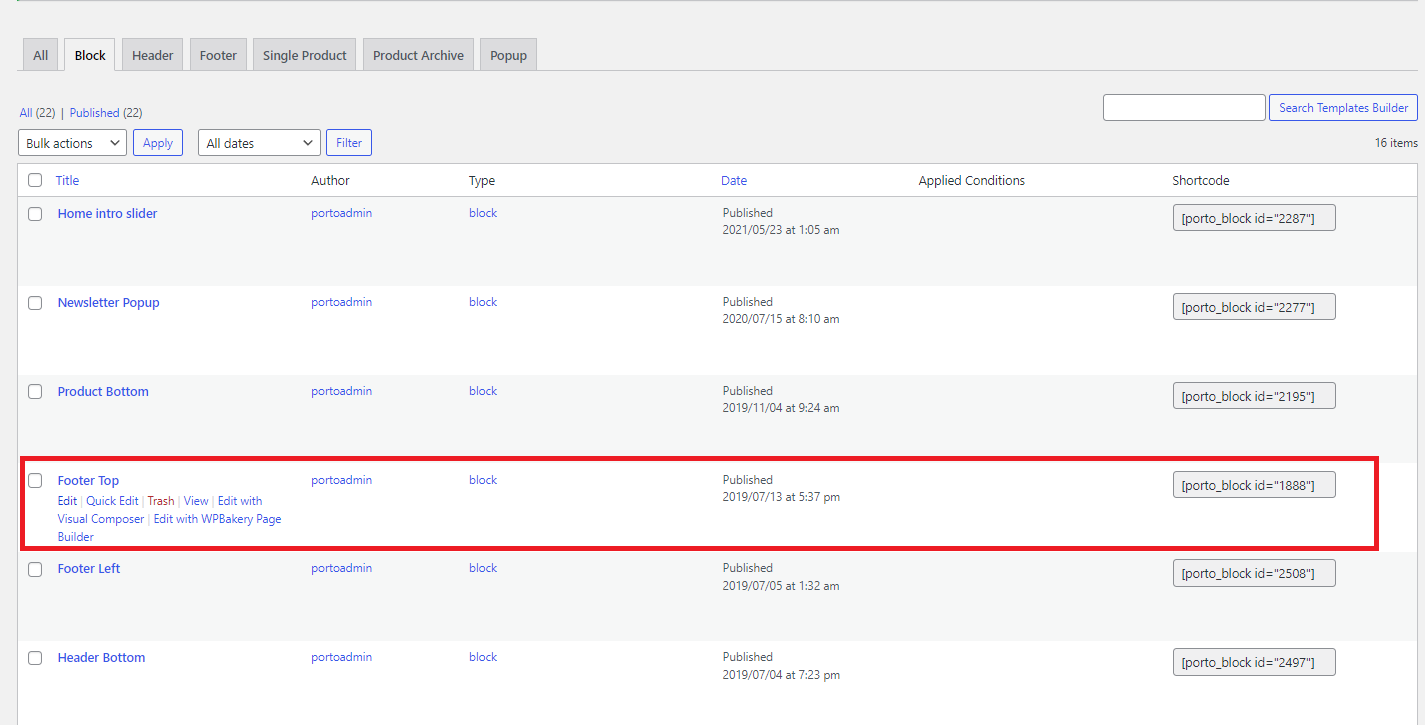Click Edit under Footer Top

tap(67, 501)
